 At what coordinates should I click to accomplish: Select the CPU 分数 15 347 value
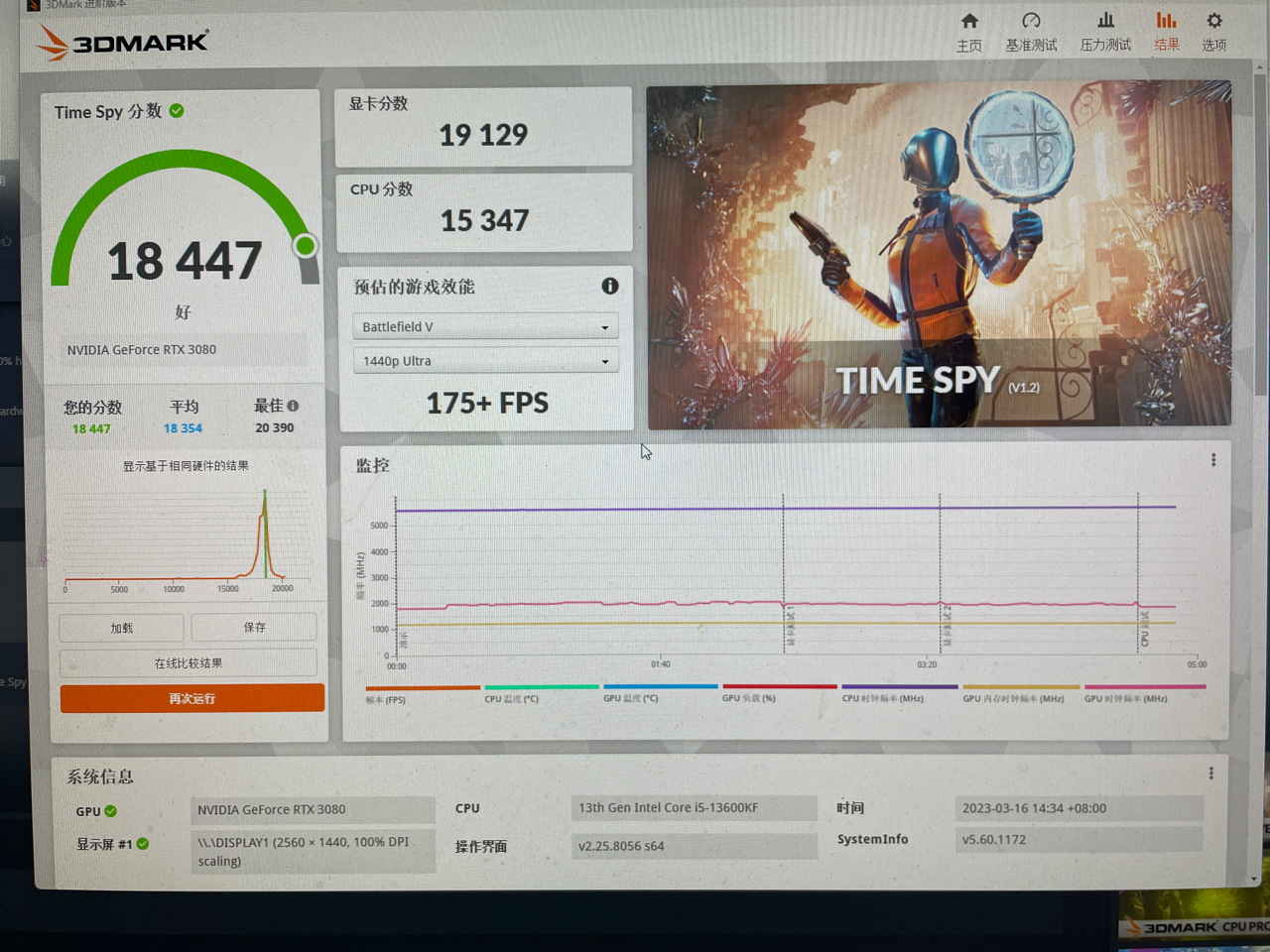484,220
